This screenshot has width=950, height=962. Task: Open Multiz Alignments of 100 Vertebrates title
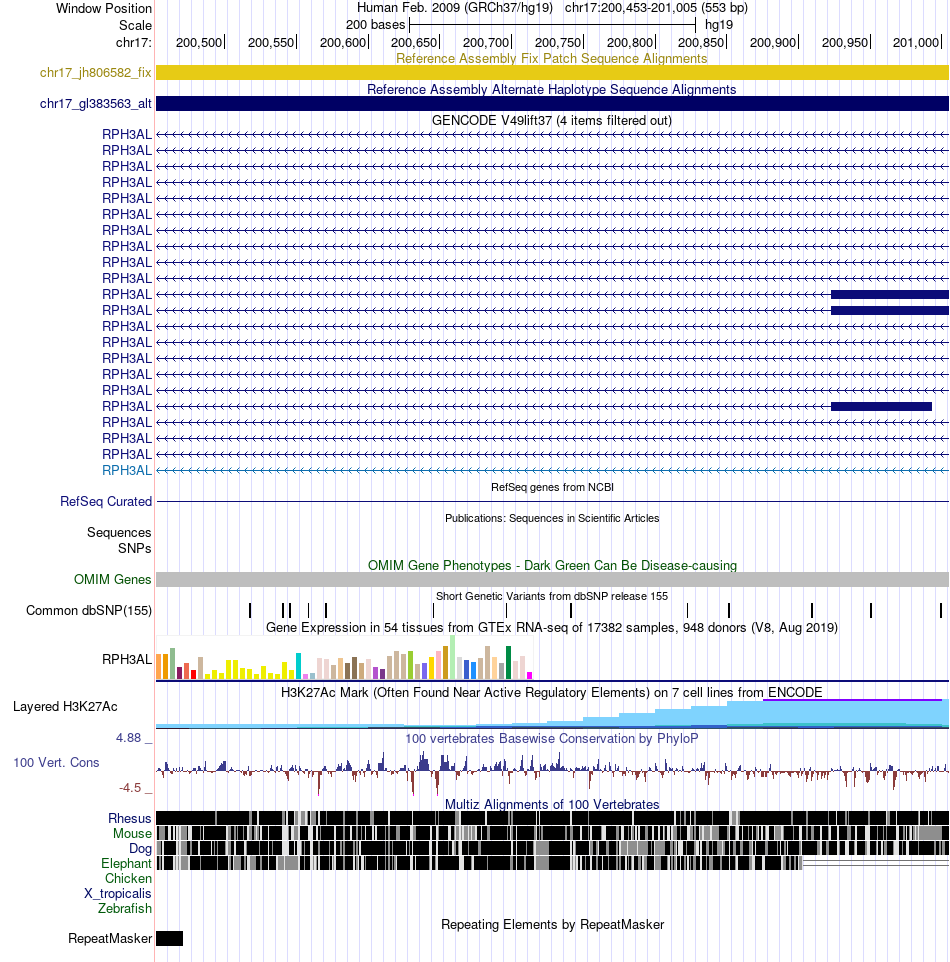[552, 804]
